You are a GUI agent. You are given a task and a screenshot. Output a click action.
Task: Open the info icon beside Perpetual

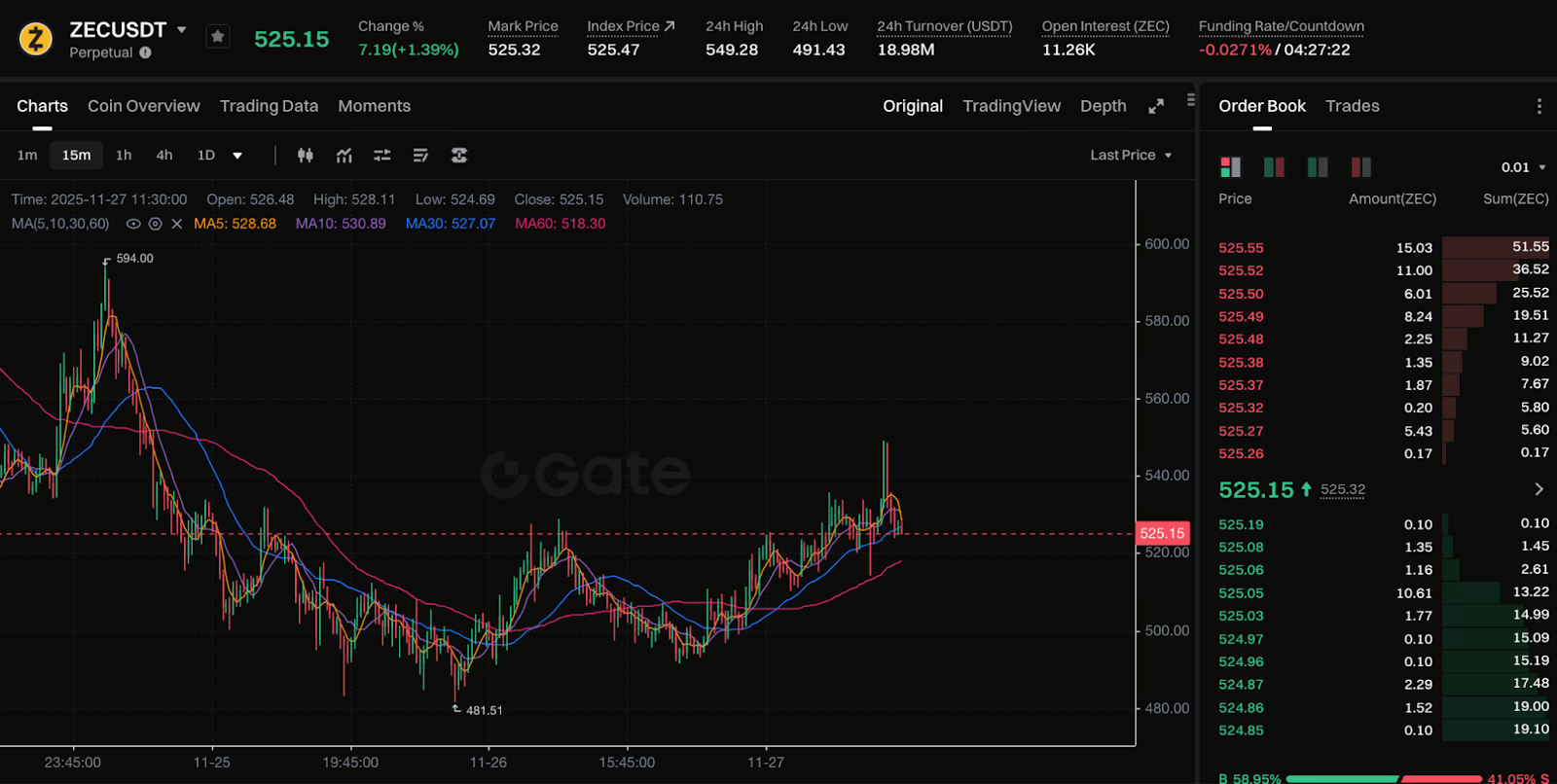pos(145,53)
